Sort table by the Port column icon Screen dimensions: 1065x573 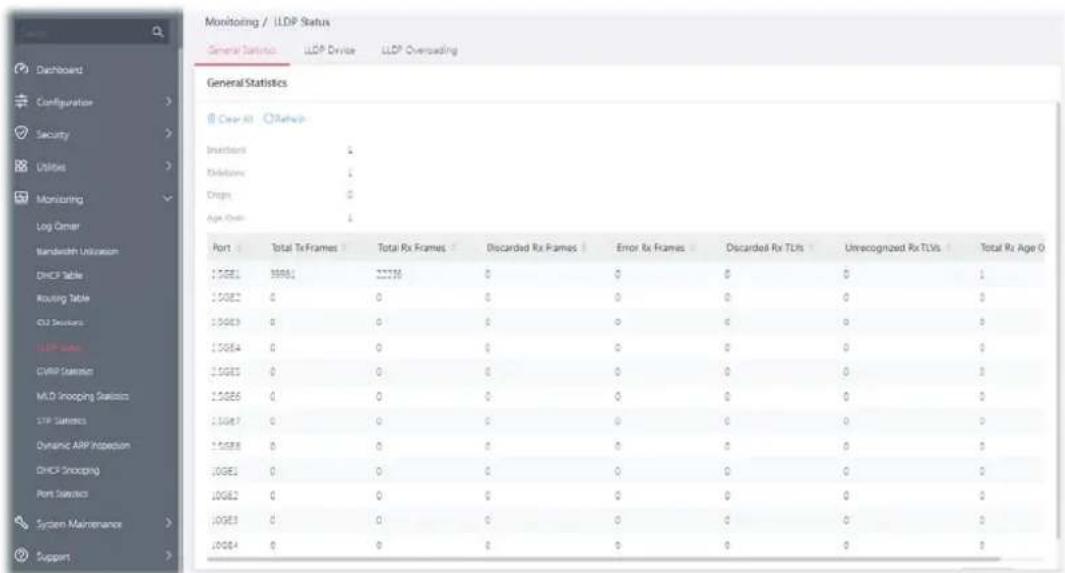click(240, 248)
